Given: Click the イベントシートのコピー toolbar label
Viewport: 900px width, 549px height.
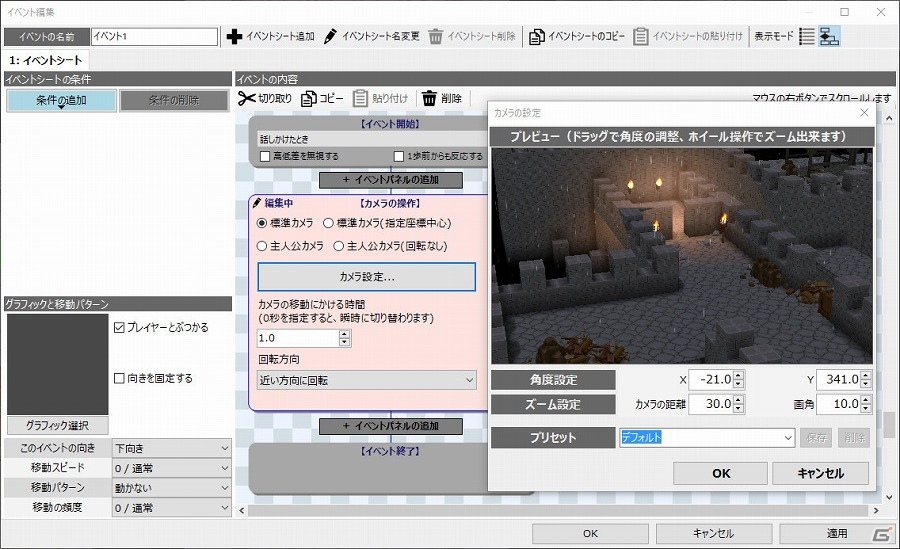Looking at the screenshot, I should point(587,37).
